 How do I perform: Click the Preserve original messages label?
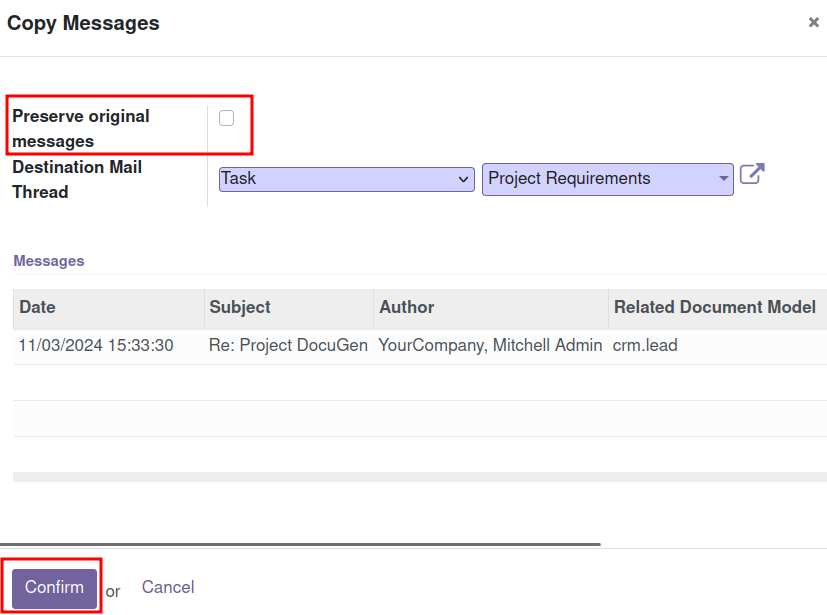coord(81,129)
